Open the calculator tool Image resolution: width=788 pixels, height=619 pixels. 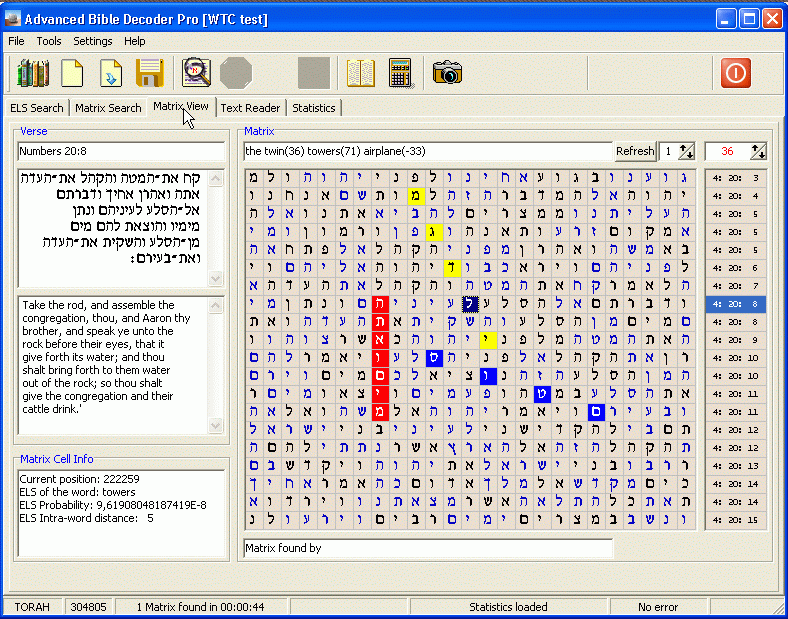pyautogui.click(x=401, y=73)
